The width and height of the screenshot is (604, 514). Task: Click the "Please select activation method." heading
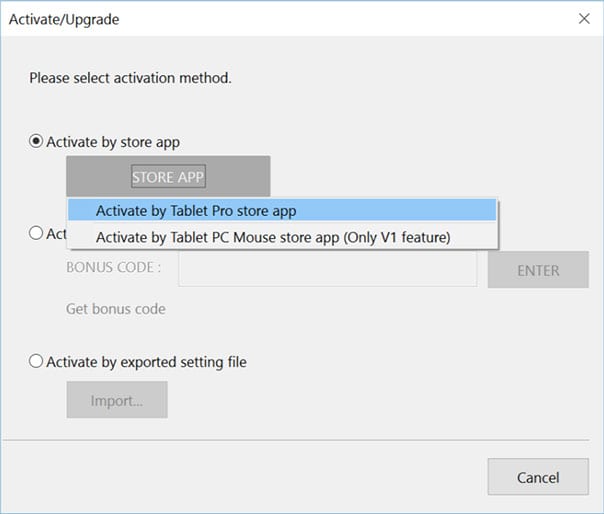(x=130, y=77)
